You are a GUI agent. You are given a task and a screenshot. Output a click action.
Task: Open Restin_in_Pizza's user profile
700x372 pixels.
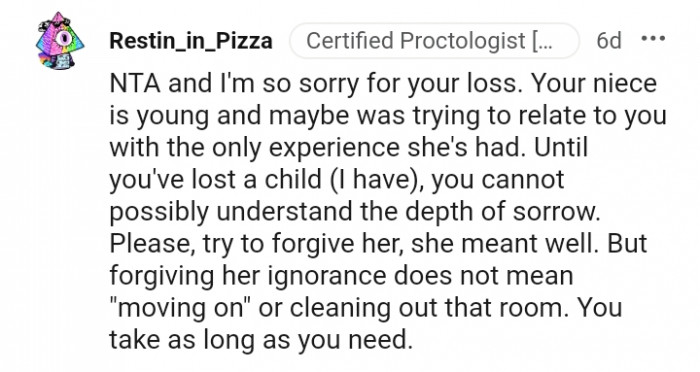click(x=191, y=41)
